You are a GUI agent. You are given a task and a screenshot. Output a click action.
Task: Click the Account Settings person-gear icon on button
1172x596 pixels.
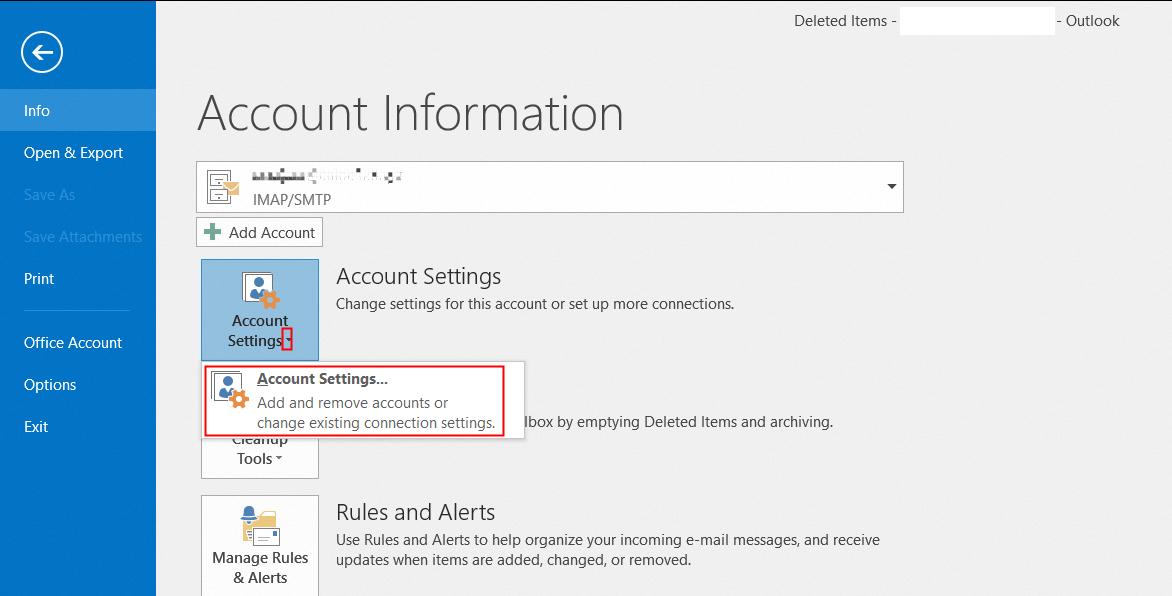pos(260,291)
